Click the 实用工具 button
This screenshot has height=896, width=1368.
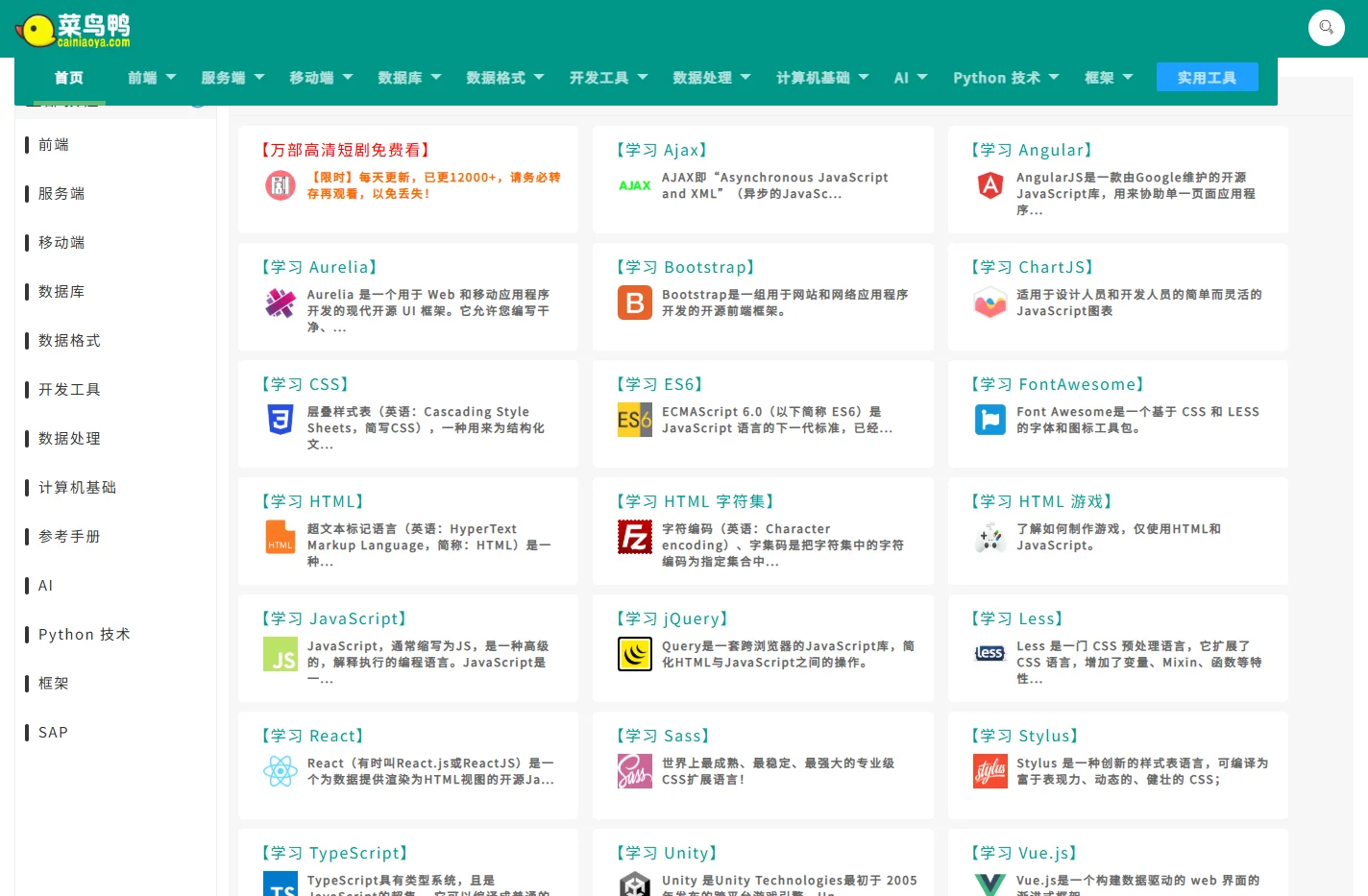(1207, 78)
